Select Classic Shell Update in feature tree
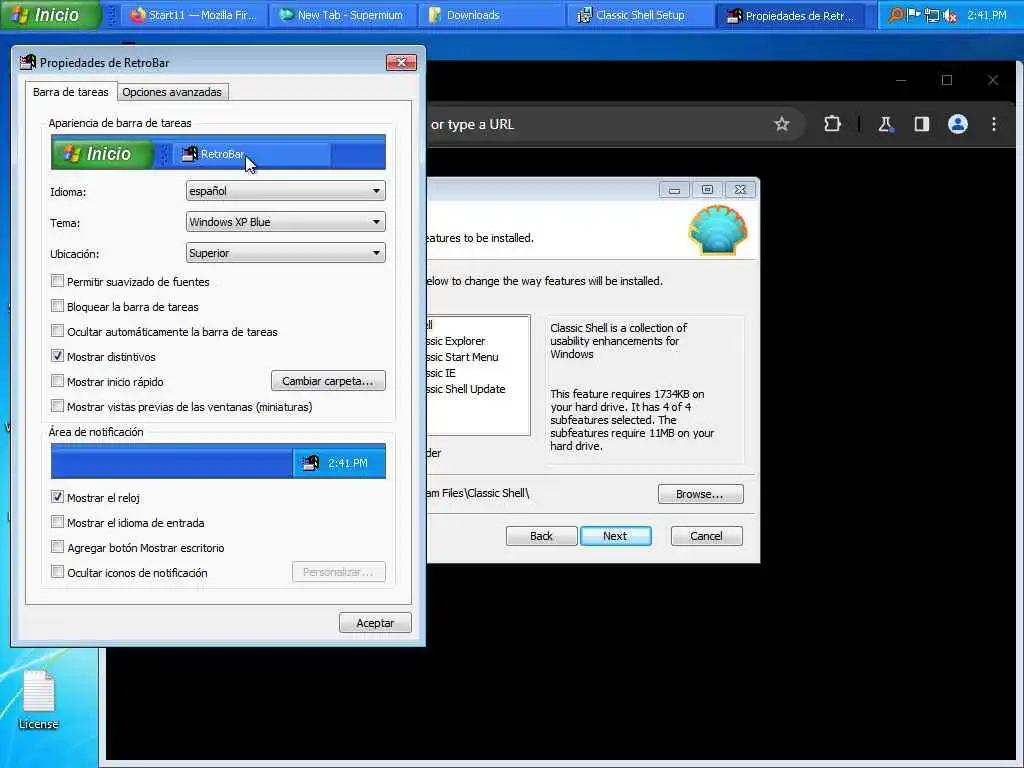 click(466, 389)
